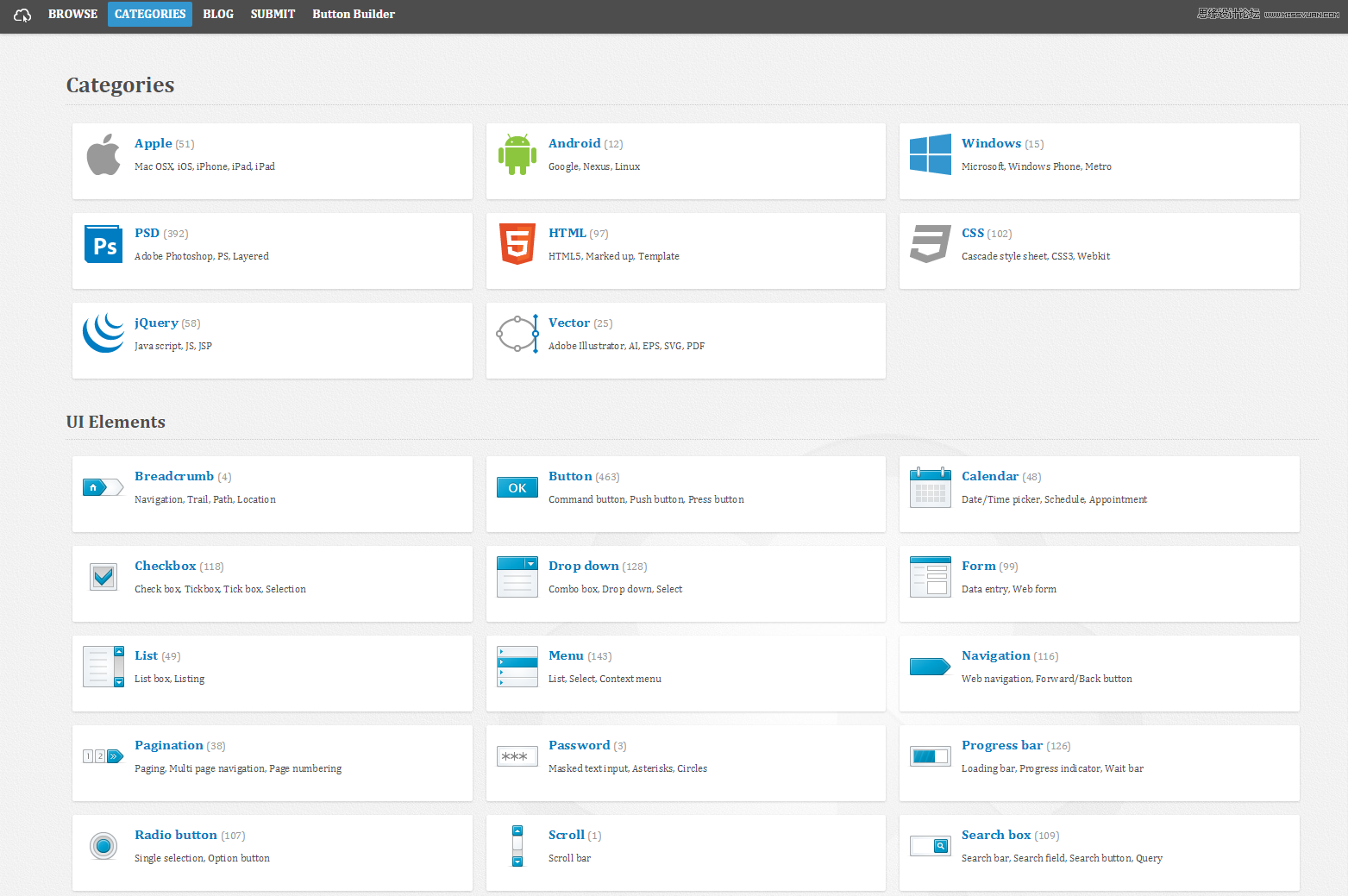Open the Pagination elements link
The width and height of the screenshot is (1348, 896).
(x=169, y=746)
